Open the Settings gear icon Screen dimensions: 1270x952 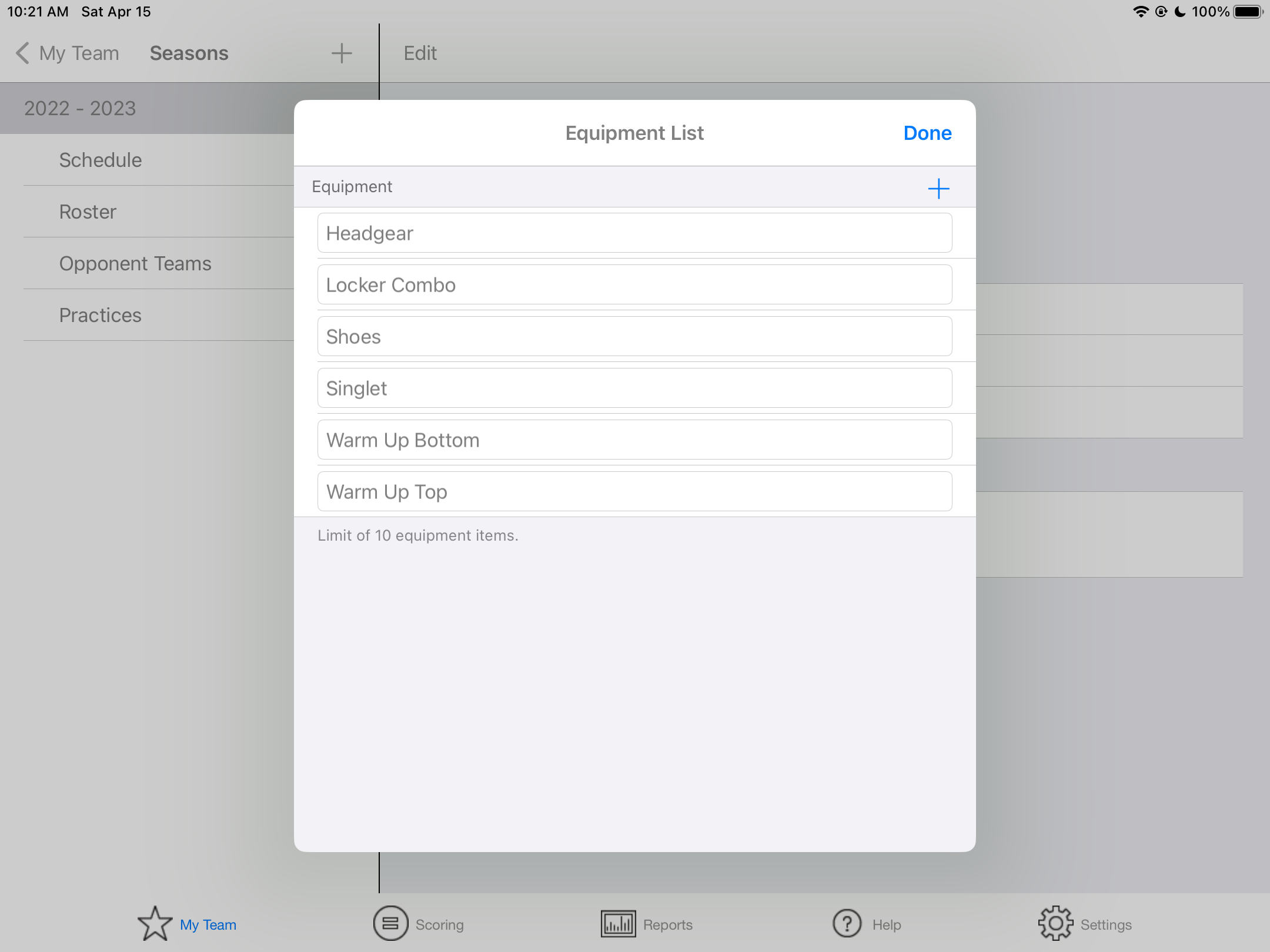point(1055,923)
